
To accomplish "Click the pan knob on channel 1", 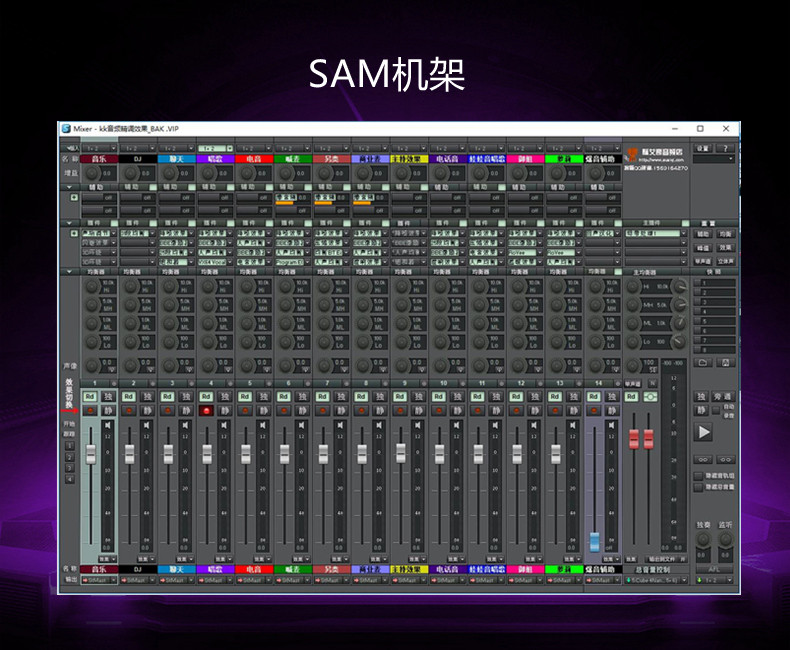I will click(92, 365).
